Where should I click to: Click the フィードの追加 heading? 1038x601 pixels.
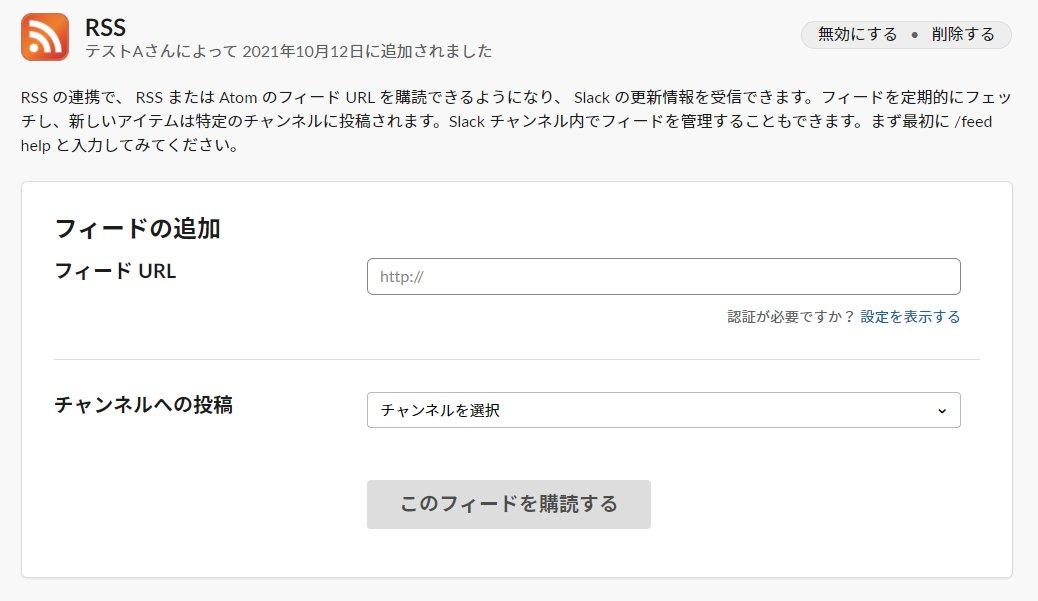point(137,229)
